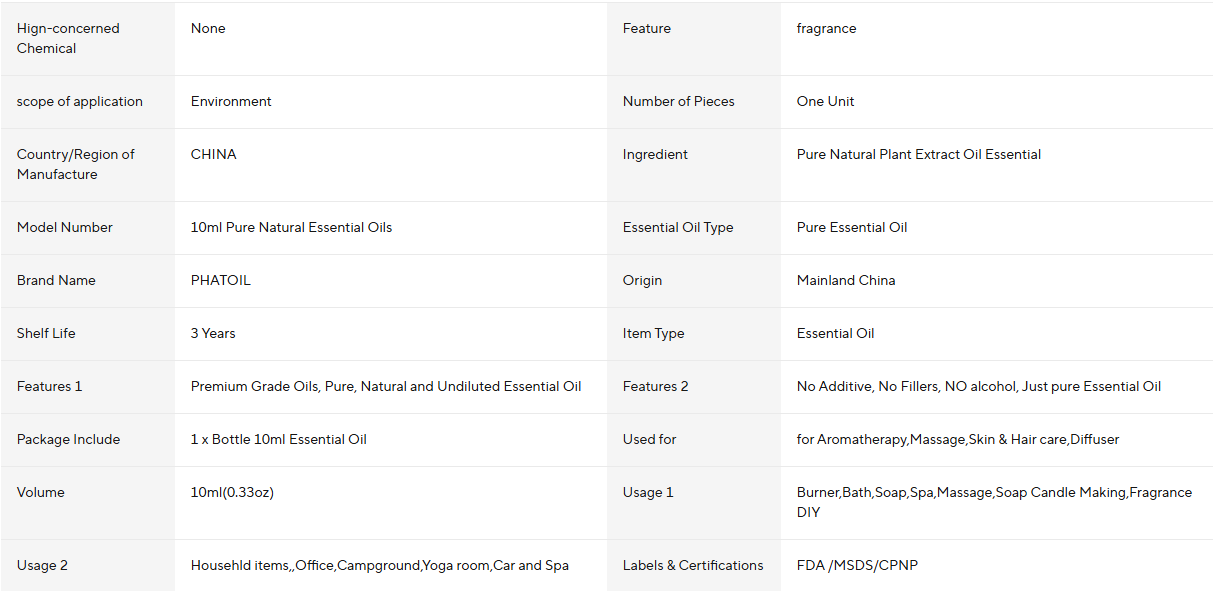Click the Essential Oil Type label
Viewport: 1215px width, 591px height.
(x=677, y=227)
